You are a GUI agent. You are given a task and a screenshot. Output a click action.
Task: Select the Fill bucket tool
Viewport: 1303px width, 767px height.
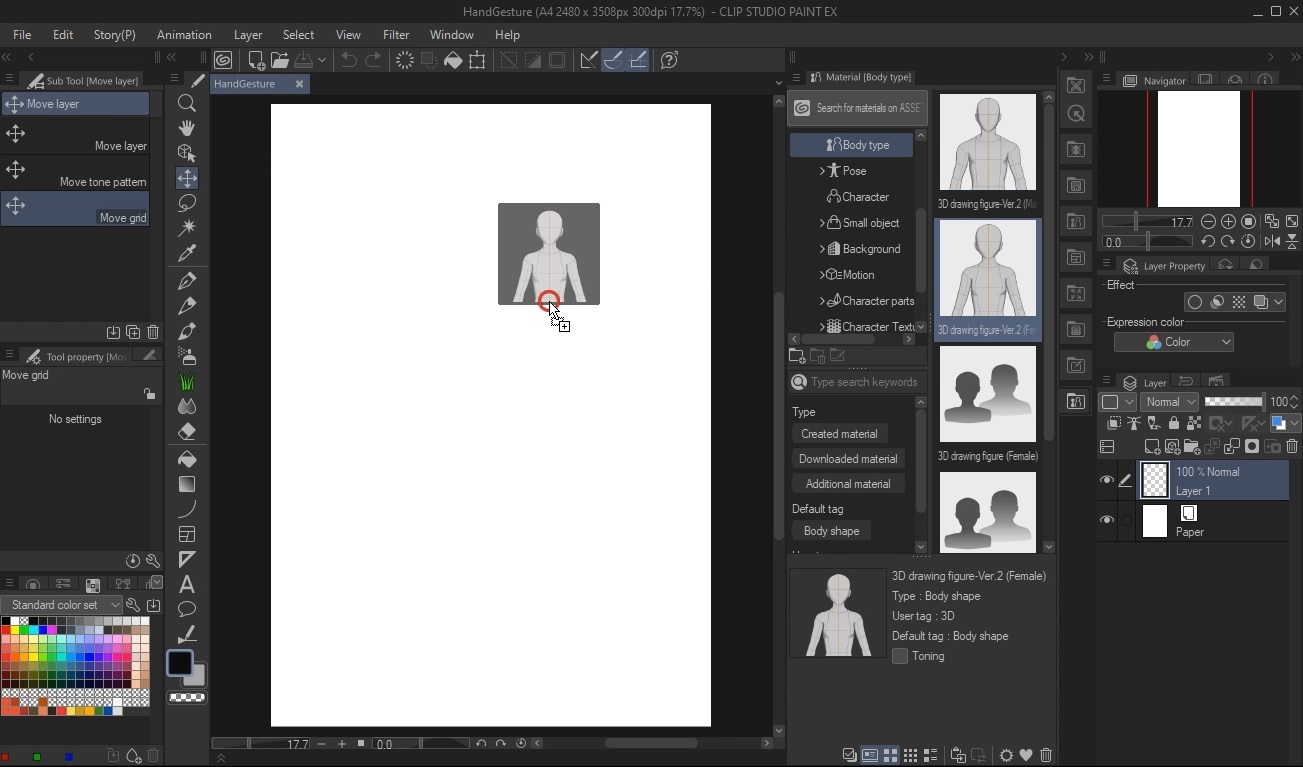pos(187,459)
